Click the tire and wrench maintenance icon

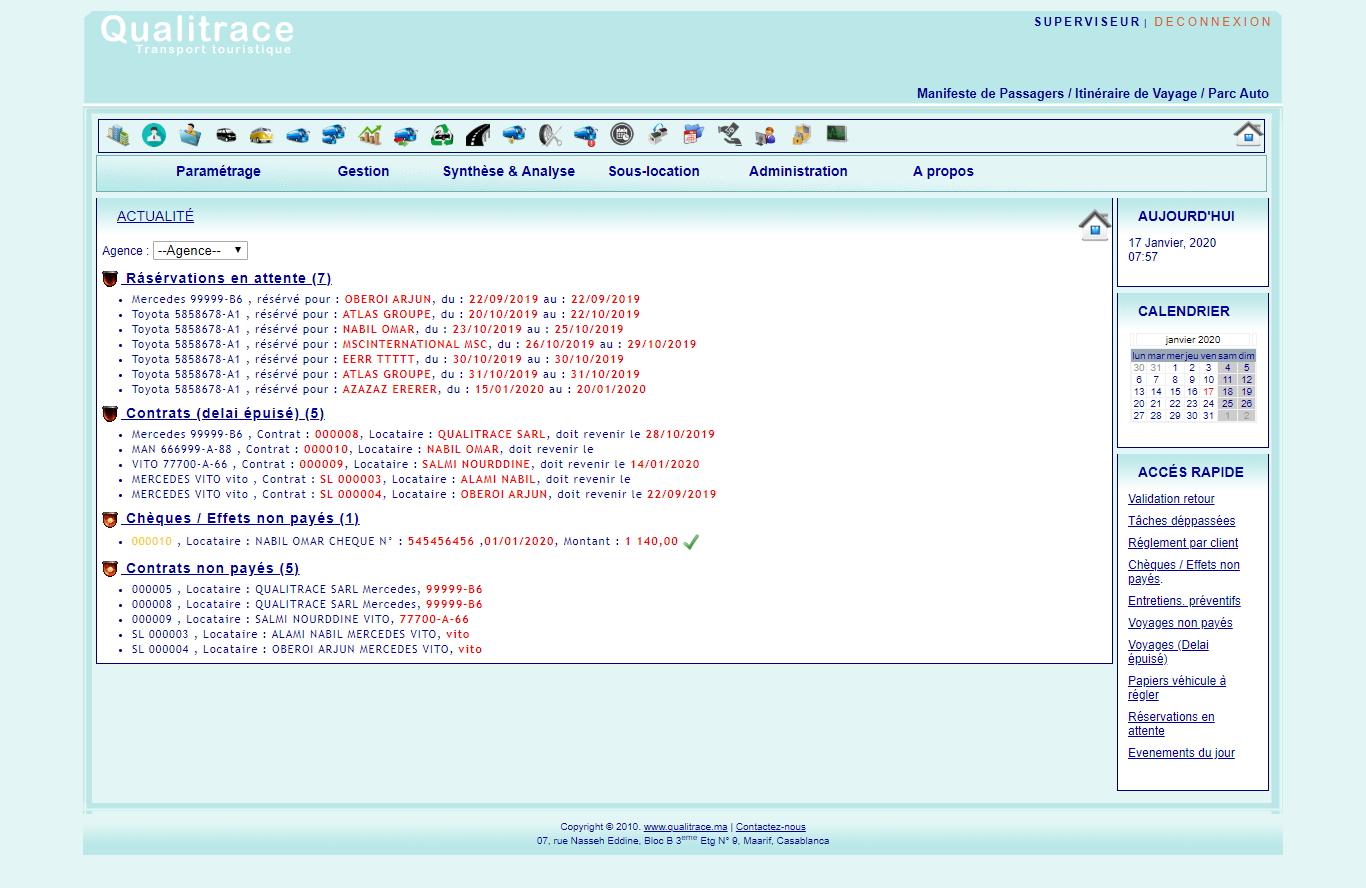[550, 135]
